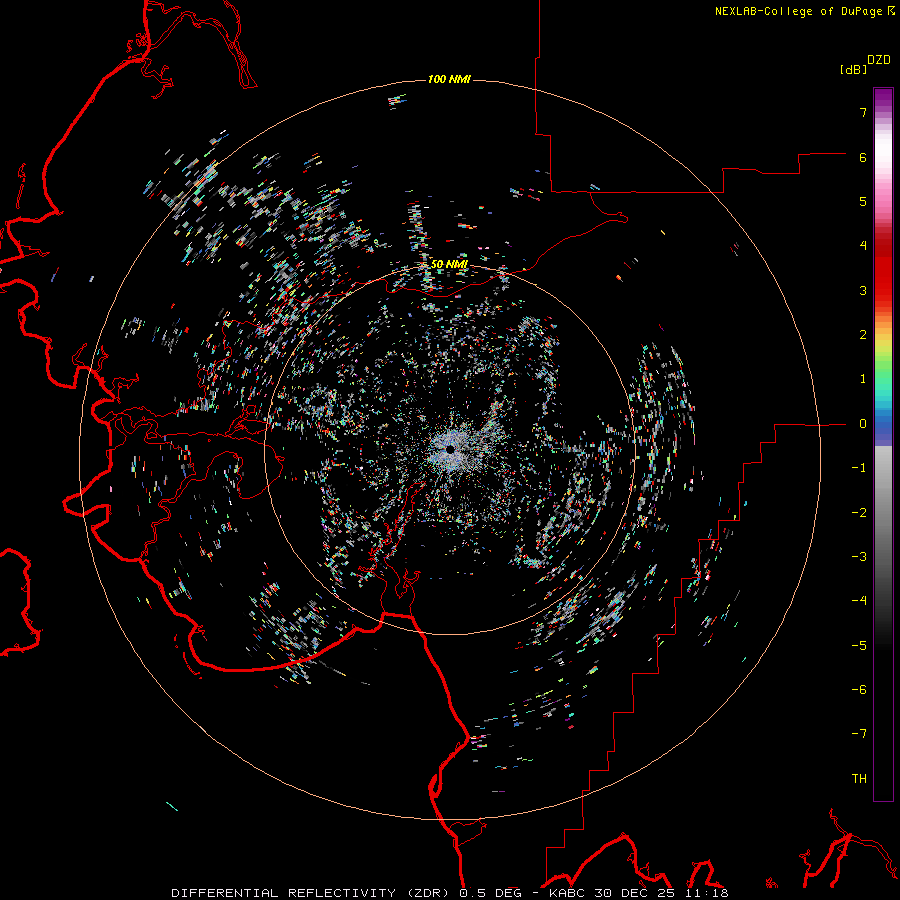This screenshot has width=900, height=900.
Task: Click the -4 value on the dB scale
Action: [859, 601]
